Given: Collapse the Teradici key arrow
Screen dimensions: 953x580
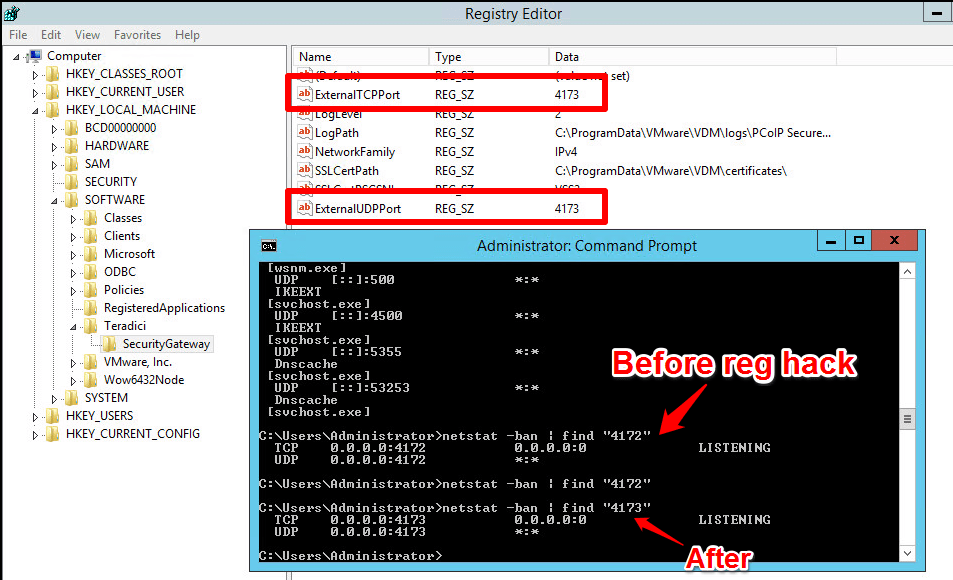Looking at the screenshot, I should 74,326.
